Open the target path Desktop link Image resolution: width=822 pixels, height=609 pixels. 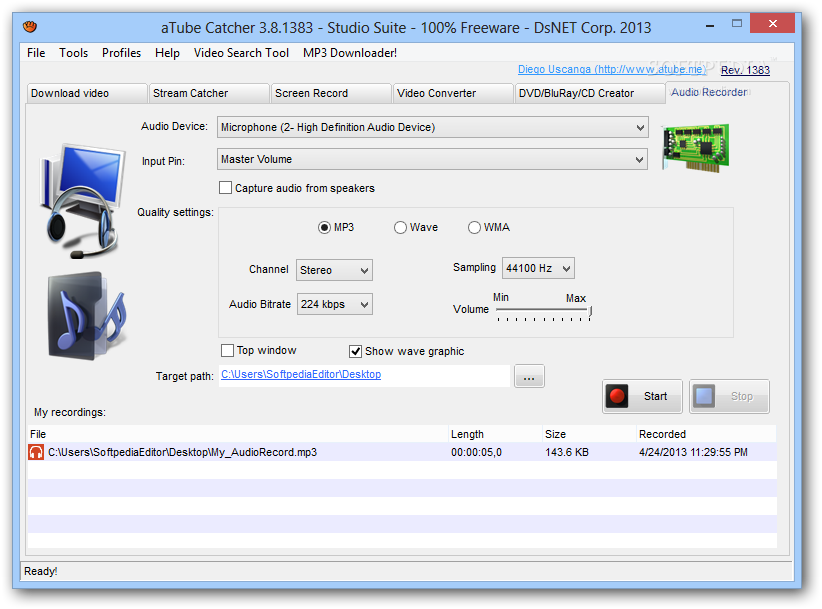tap(301, 374)
